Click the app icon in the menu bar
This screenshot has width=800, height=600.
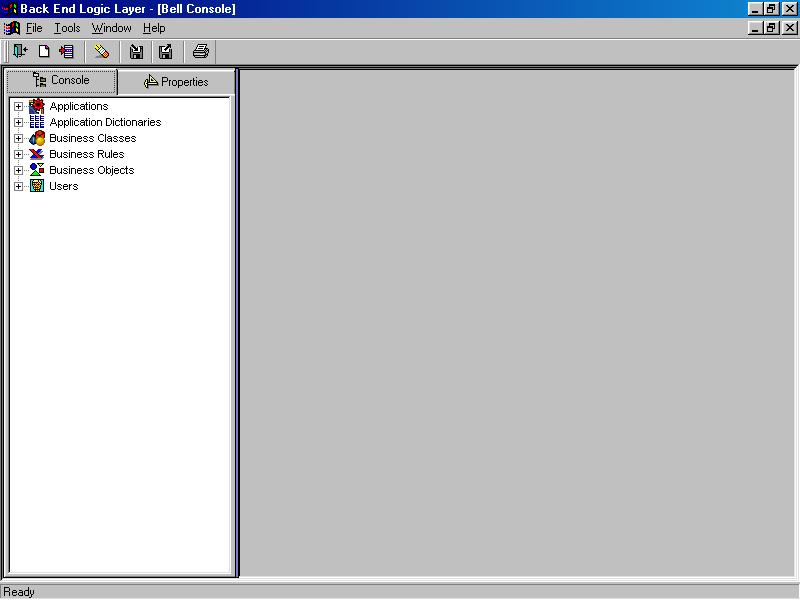tap(12, 28)
